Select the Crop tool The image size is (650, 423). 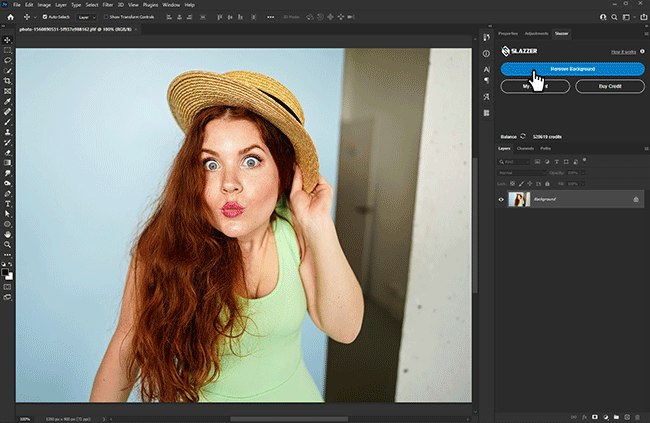(x=7, y=81)
